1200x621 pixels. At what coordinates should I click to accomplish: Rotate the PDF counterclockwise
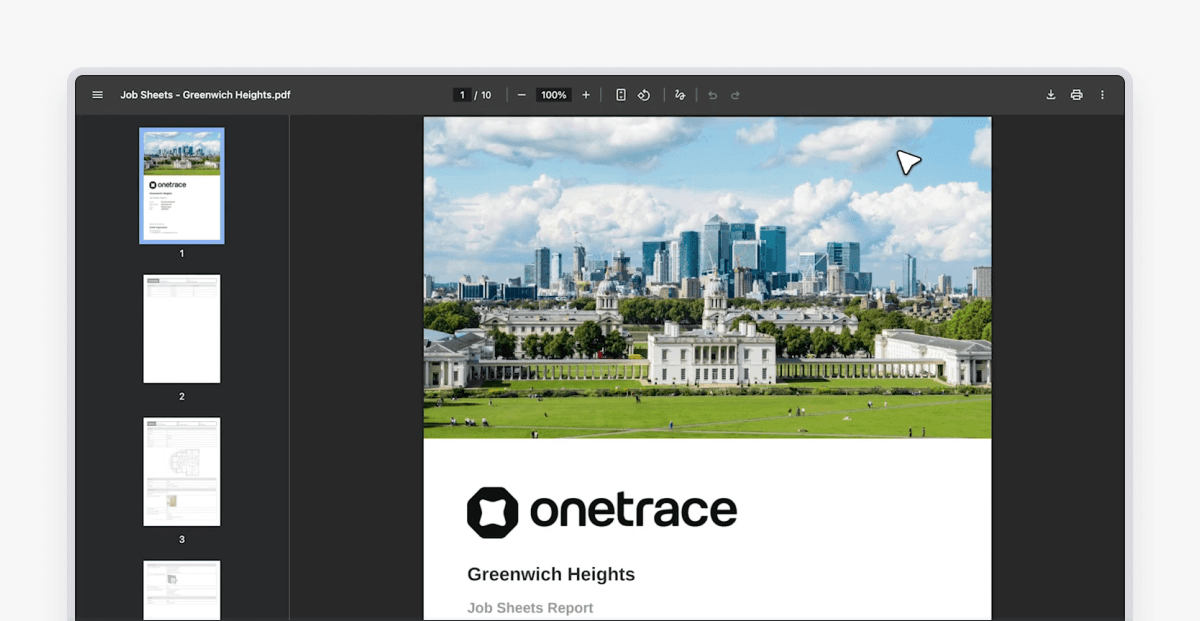tap(644, 94)
